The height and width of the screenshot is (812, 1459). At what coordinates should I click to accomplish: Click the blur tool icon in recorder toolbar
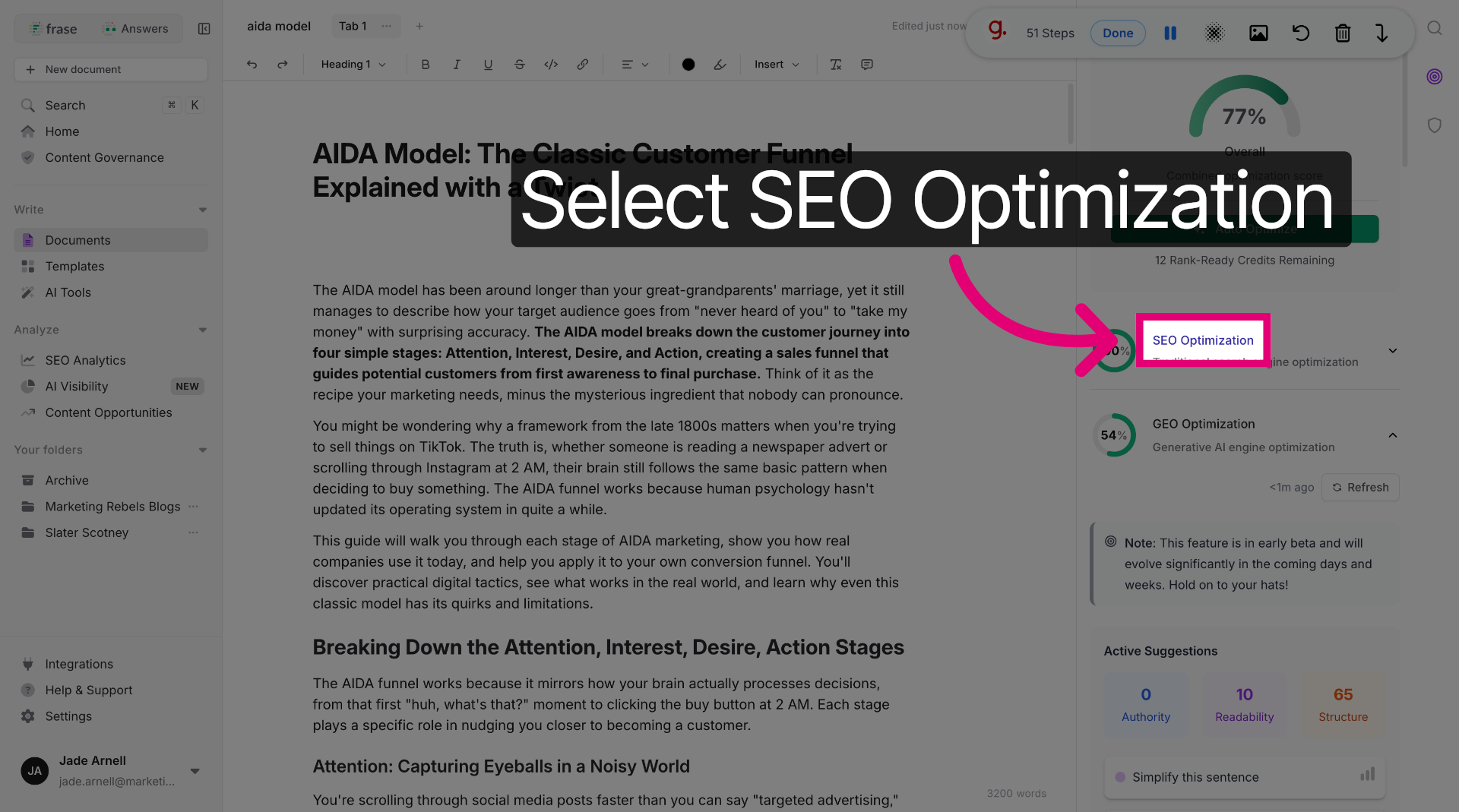click(1214, 33)
